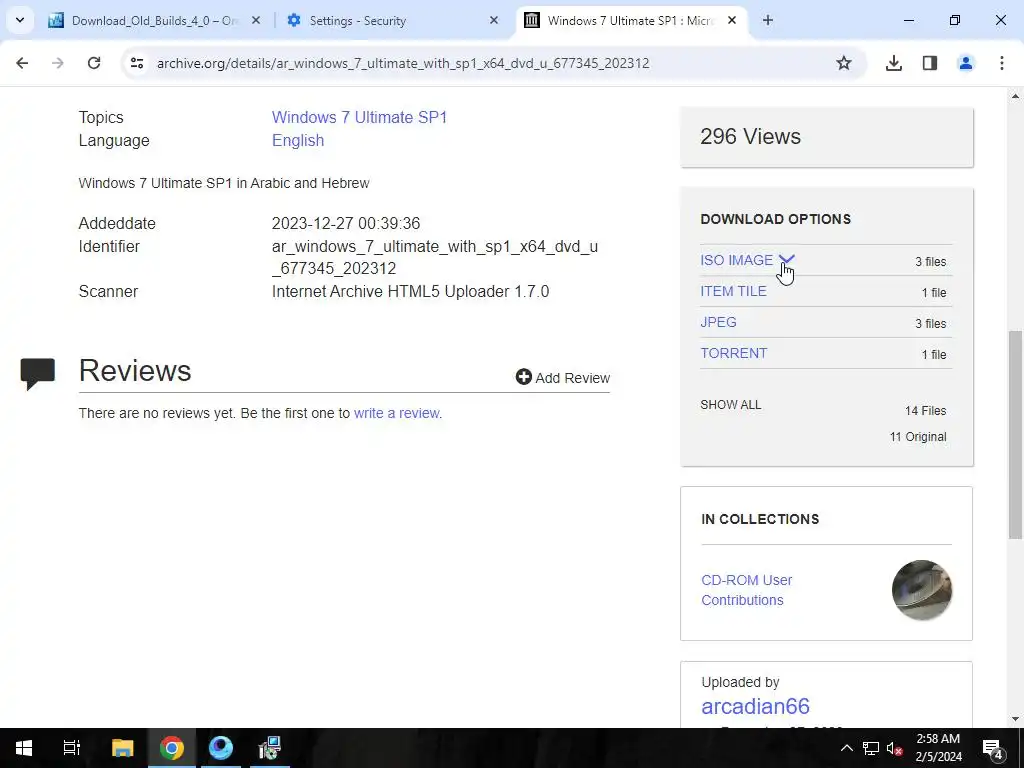Click SHOW ALL files
Screen dimensions: 1024x768
(x=731, y=405)
